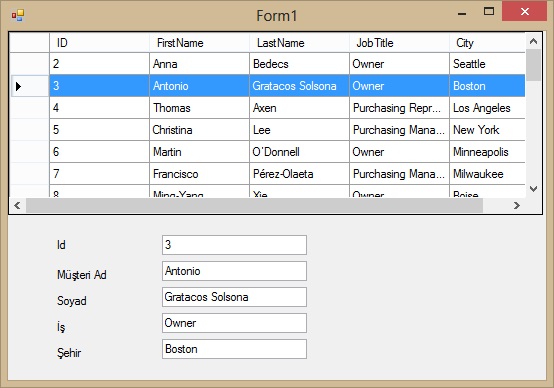This screenshot has height=388, width=554.
Task: Click the Minneapolis city cell
Action: [487, 152]
